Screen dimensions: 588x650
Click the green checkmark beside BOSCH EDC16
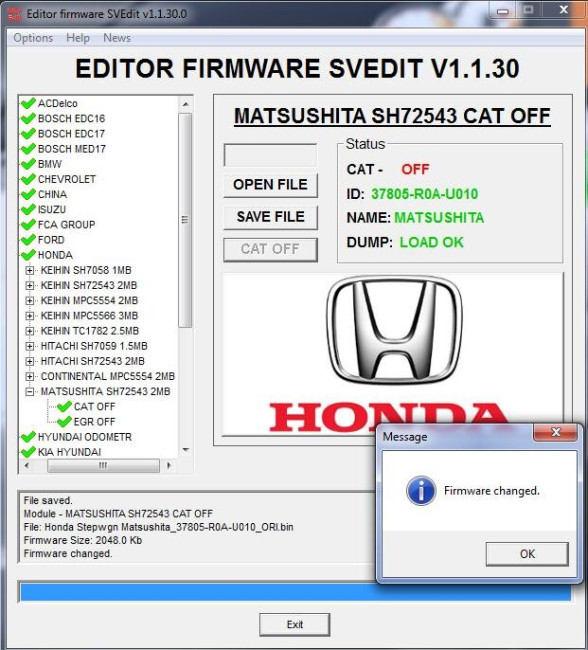point(28,119)
